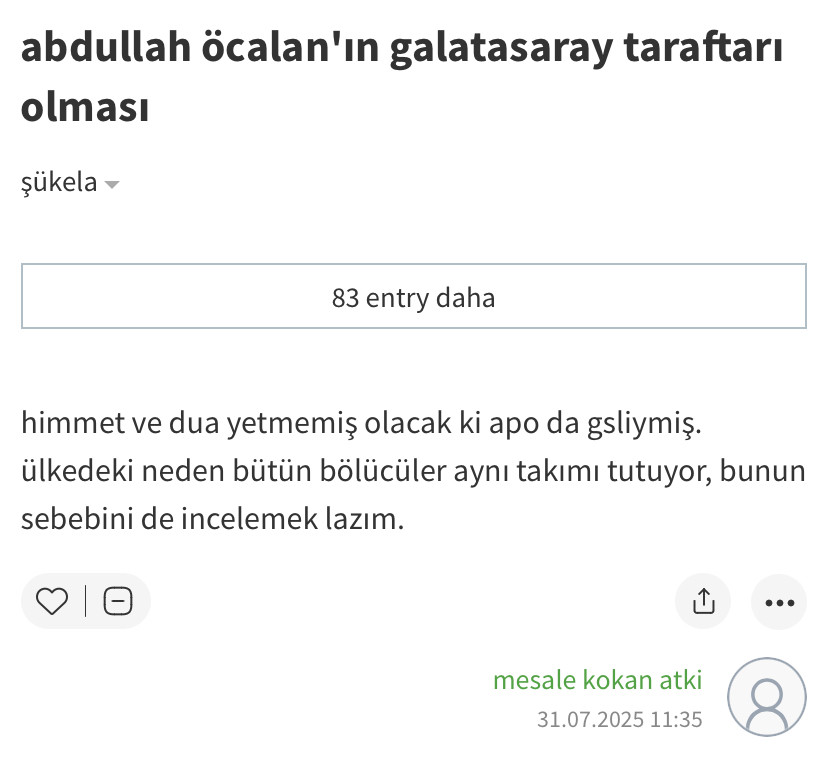Click the author's profile avatar icon

(766, 697)
